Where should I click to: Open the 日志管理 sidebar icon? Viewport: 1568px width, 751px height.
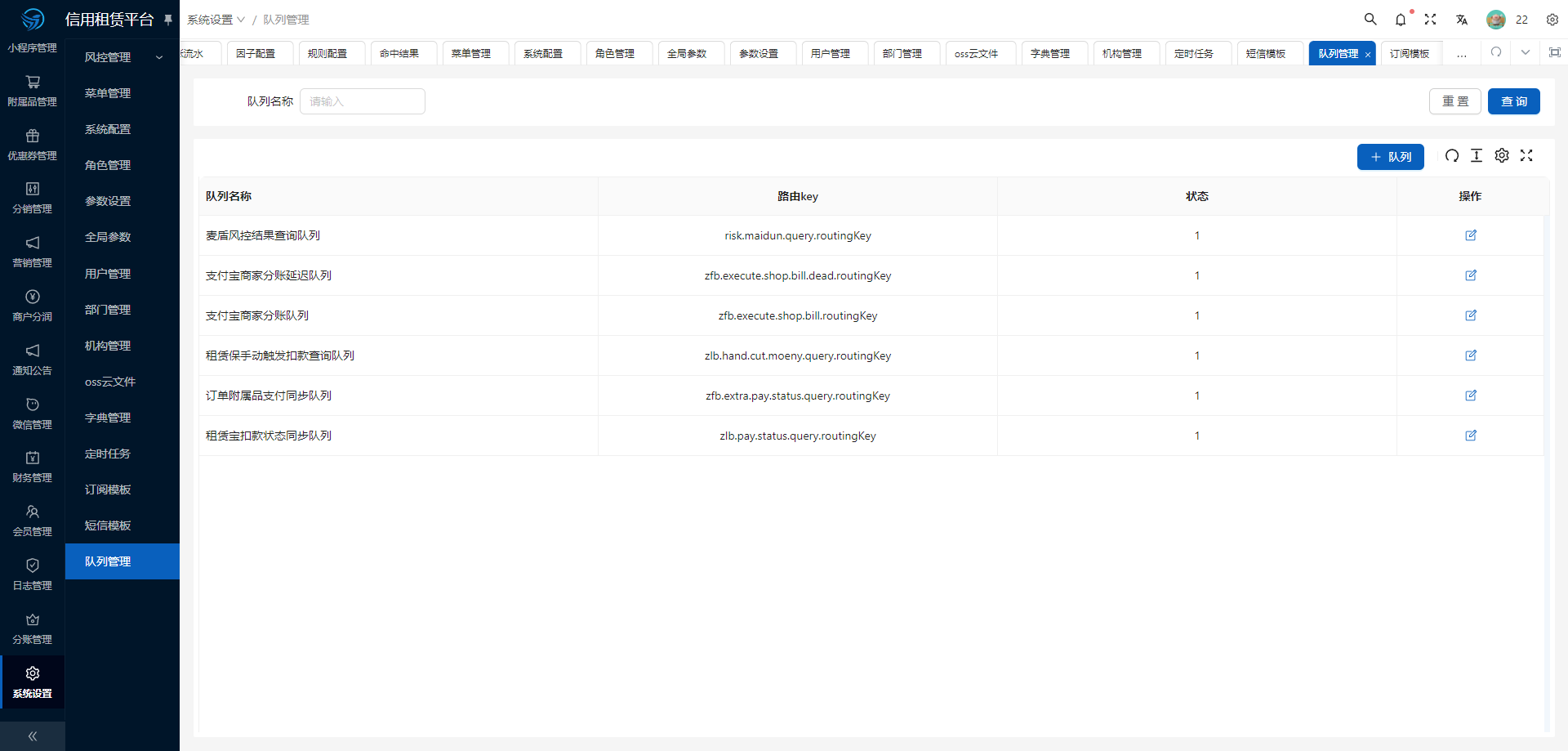coord(33,565)
